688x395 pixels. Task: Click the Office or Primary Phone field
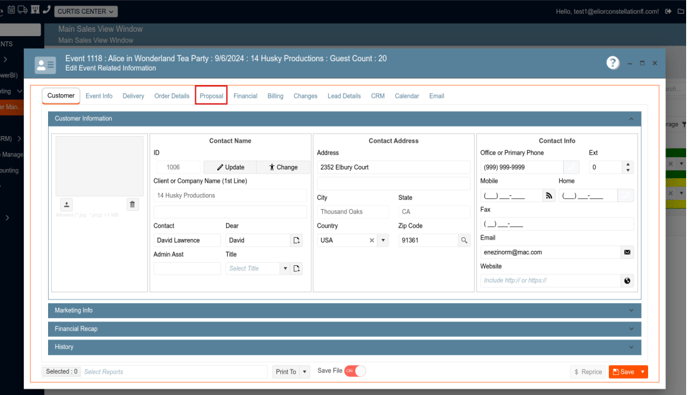tap(522, 167)
